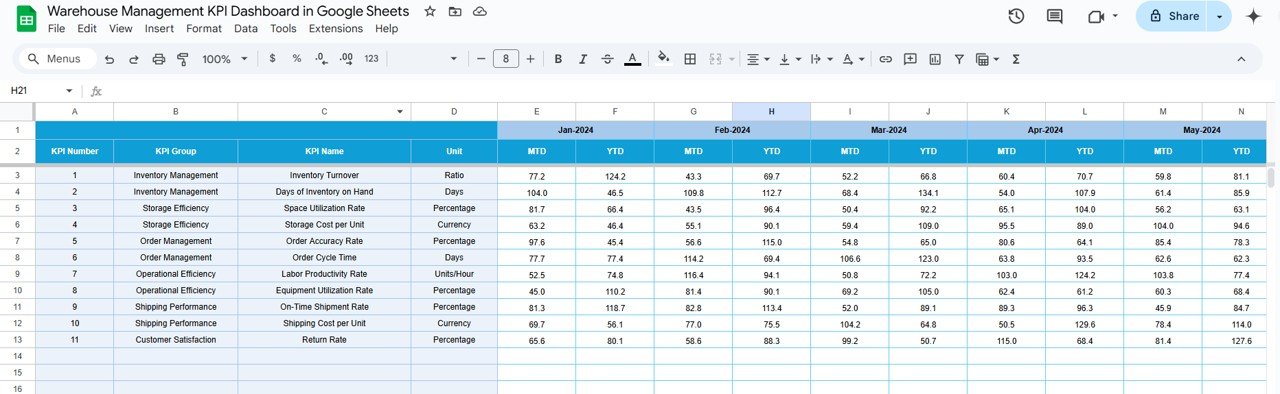The width and height of the screenshot is (1280, 394).
Task: Select the Jan-2024 header cell
Action: pyautogui.click(x=575, y=130)
